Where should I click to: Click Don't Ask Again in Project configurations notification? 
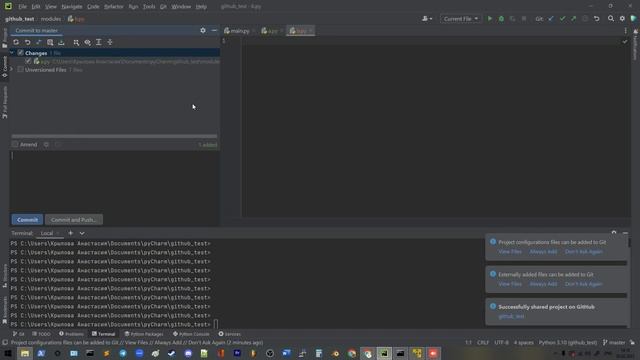pos(583,251)
